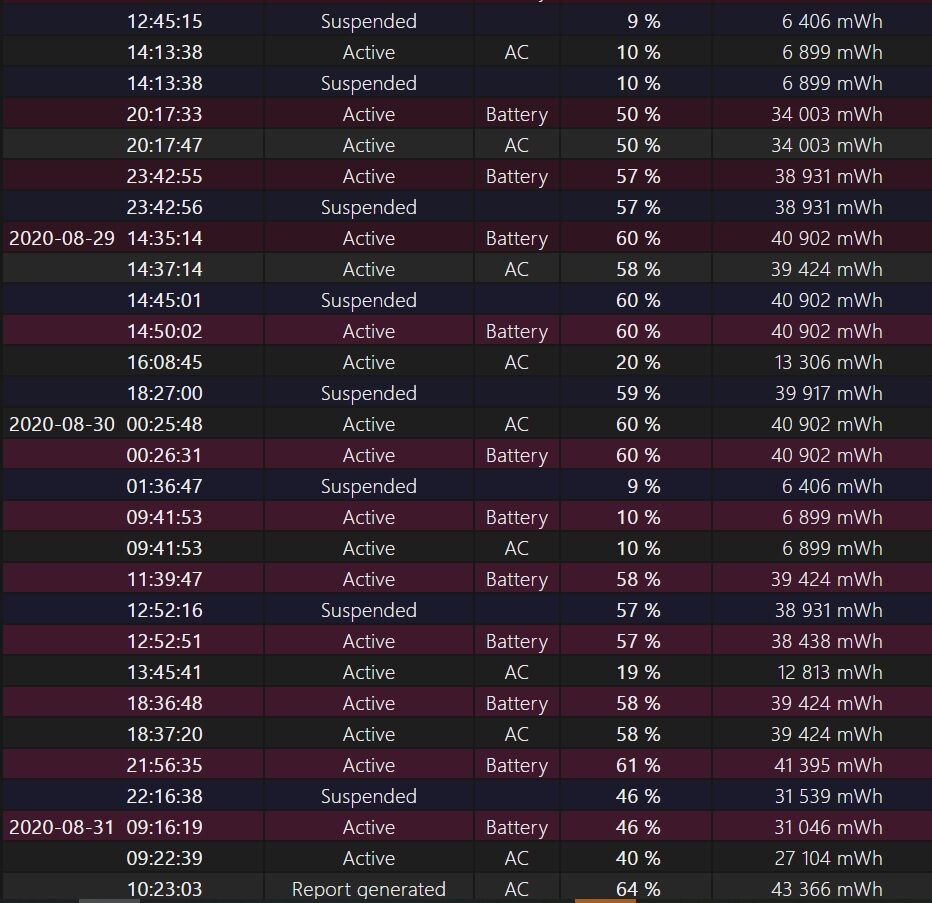Click the 27 104 mWh capacity value
This screenshot has height=903, width=932.
pyautogui.click(x=829, y=858)
